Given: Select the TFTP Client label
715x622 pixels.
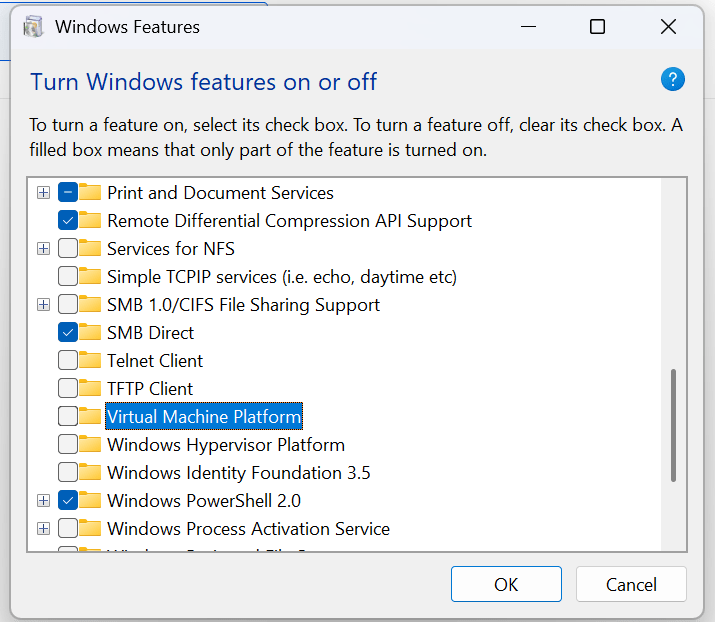Looking at the screenshot, I should click(150, 389).
